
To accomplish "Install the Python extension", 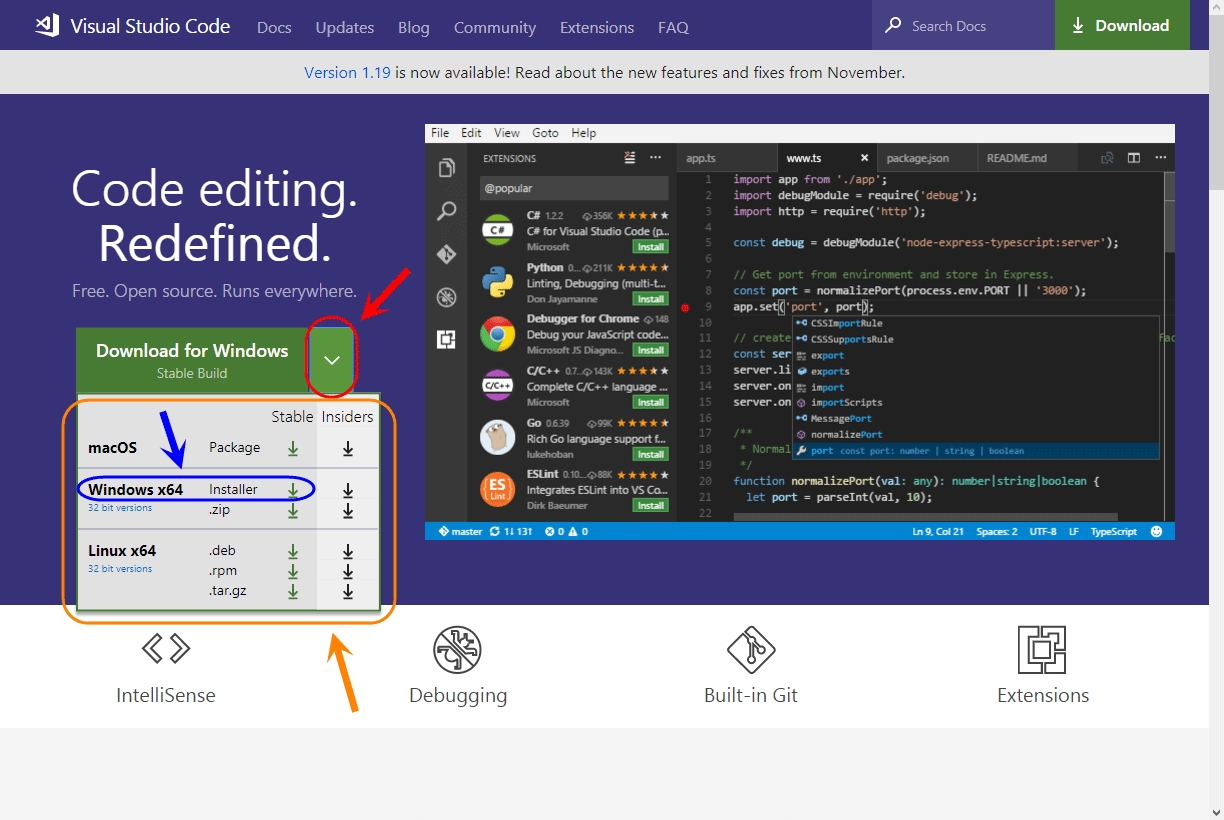I will (650, 299).
